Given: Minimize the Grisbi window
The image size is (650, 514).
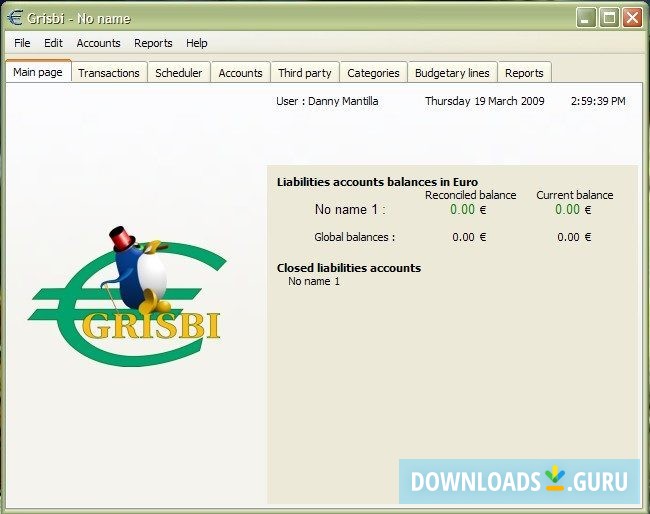Looking at the screenshot, I should (x=585, y=18).
